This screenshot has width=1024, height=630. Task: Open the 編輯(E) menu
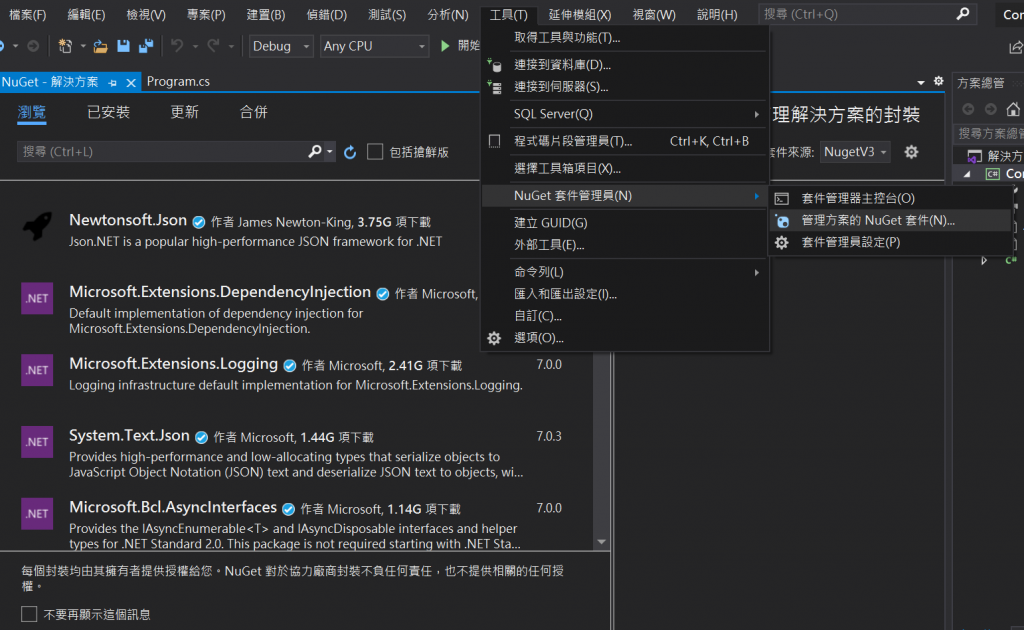[86, 14]
